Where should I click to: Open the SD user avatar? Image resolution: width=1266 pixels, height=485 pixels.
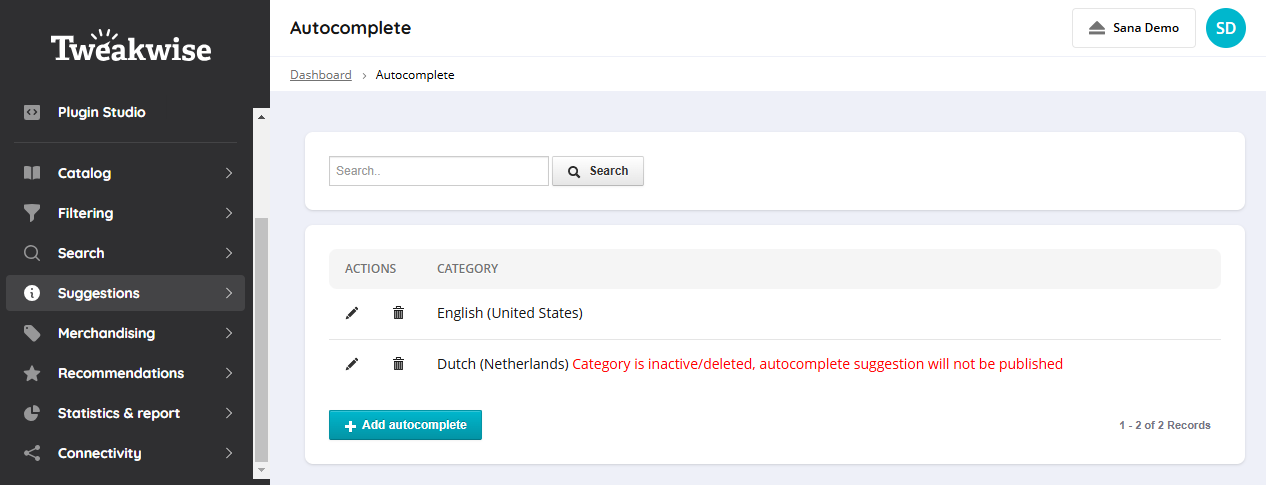coord(1226,28)
